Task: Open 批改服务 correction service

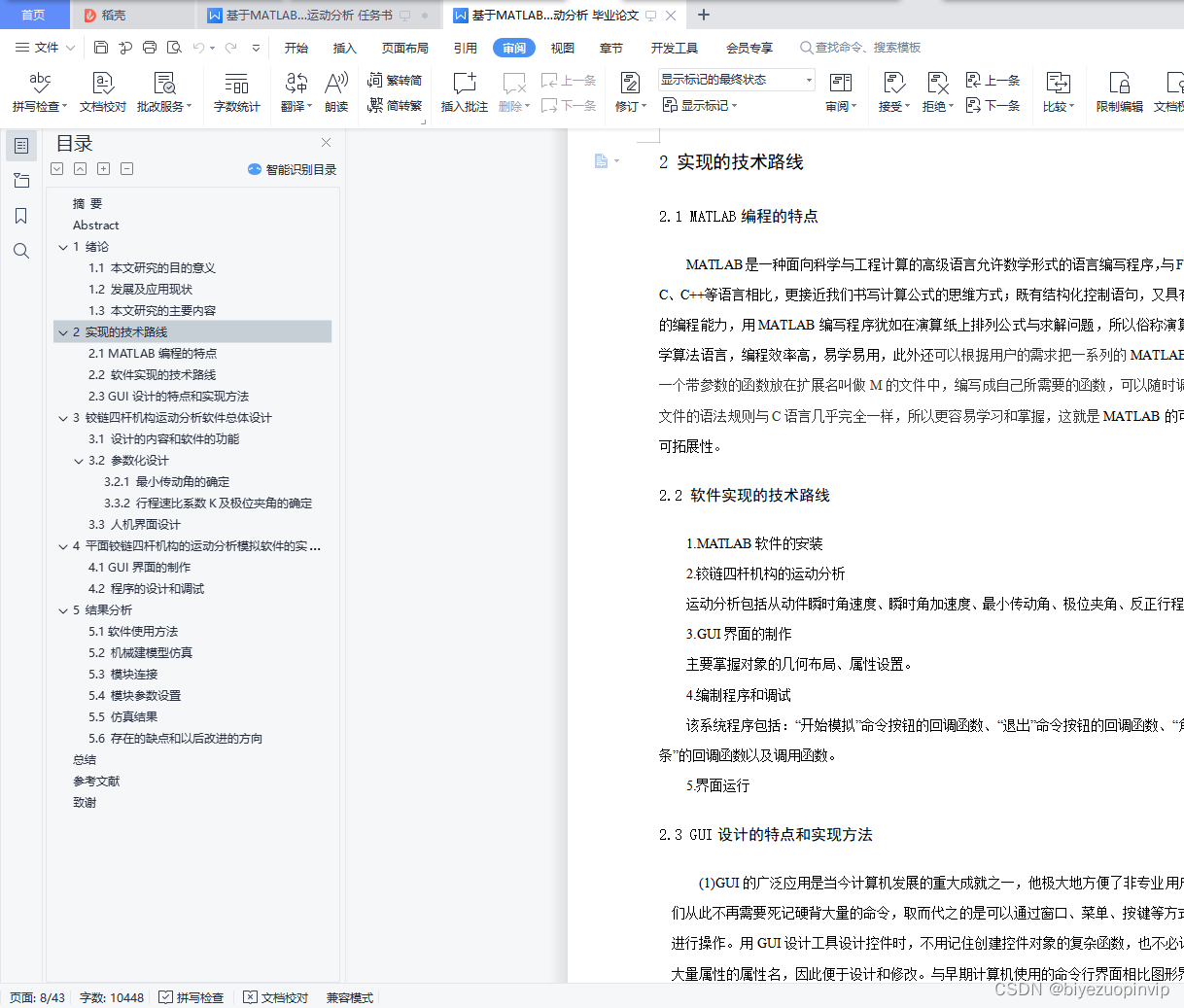Action: [x=164, y=92]
